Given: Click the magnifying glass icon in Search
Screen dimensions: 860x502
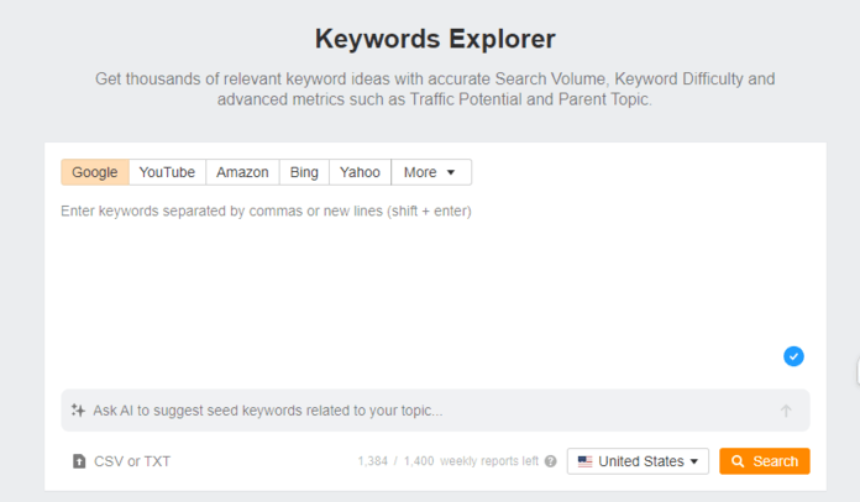Looking at the screenshot, I should click(x=737, y=461).
